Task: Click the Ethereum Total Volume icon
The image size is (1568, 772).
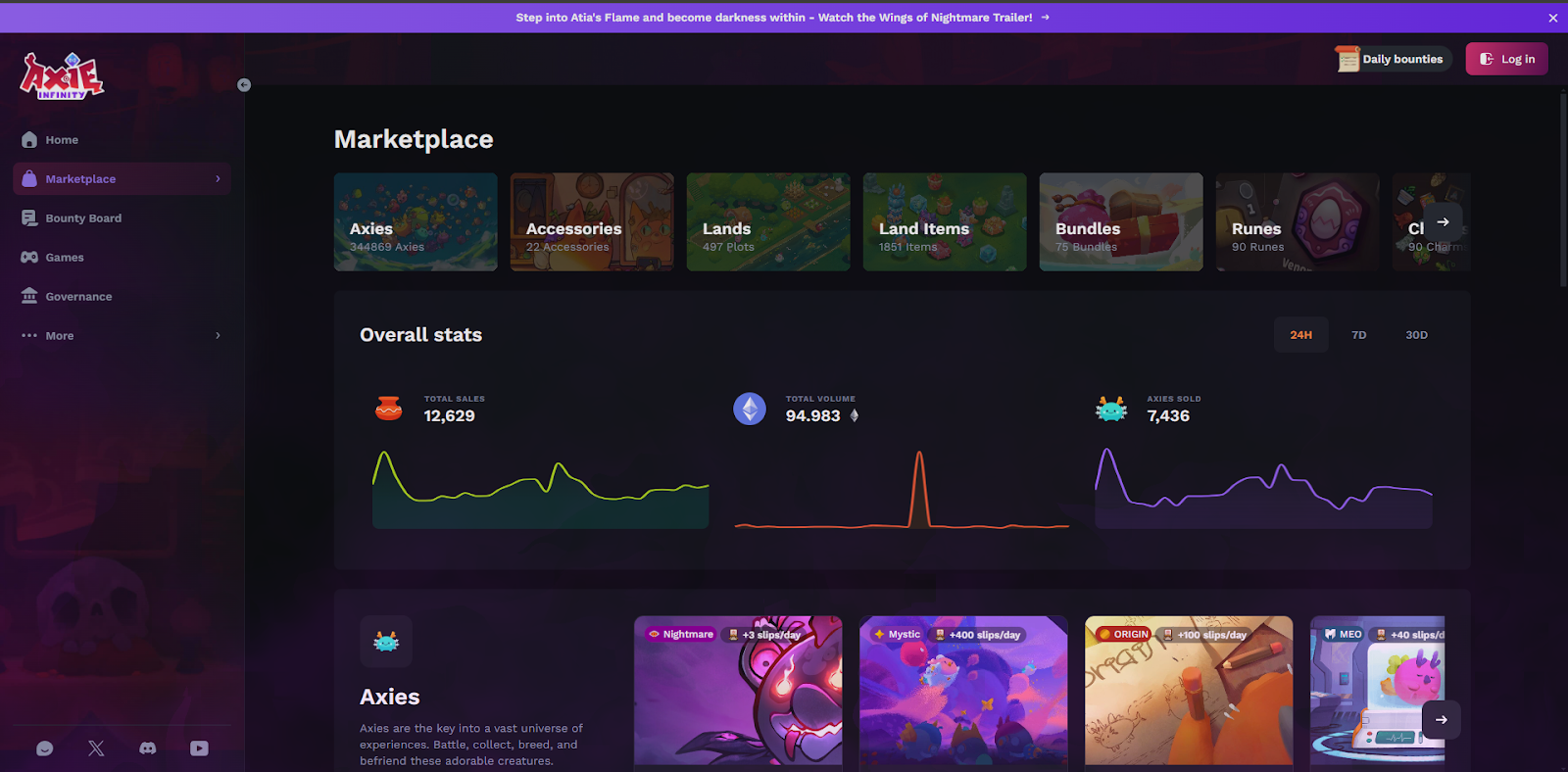Action: tap(750, 409)
